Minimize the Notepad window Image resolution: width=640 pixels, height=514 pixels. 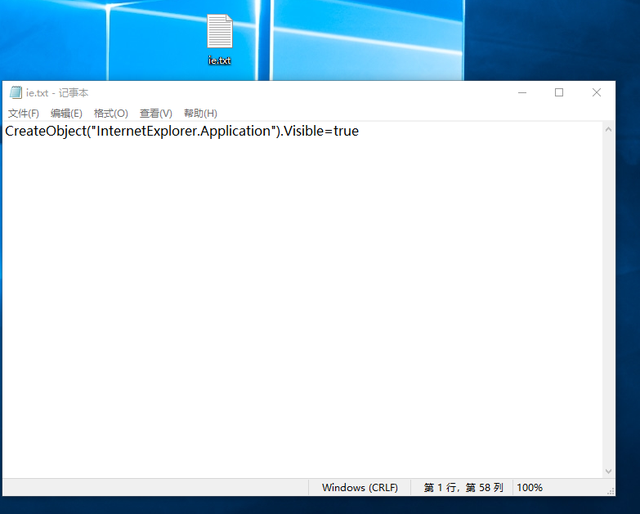tap(522, 93)
